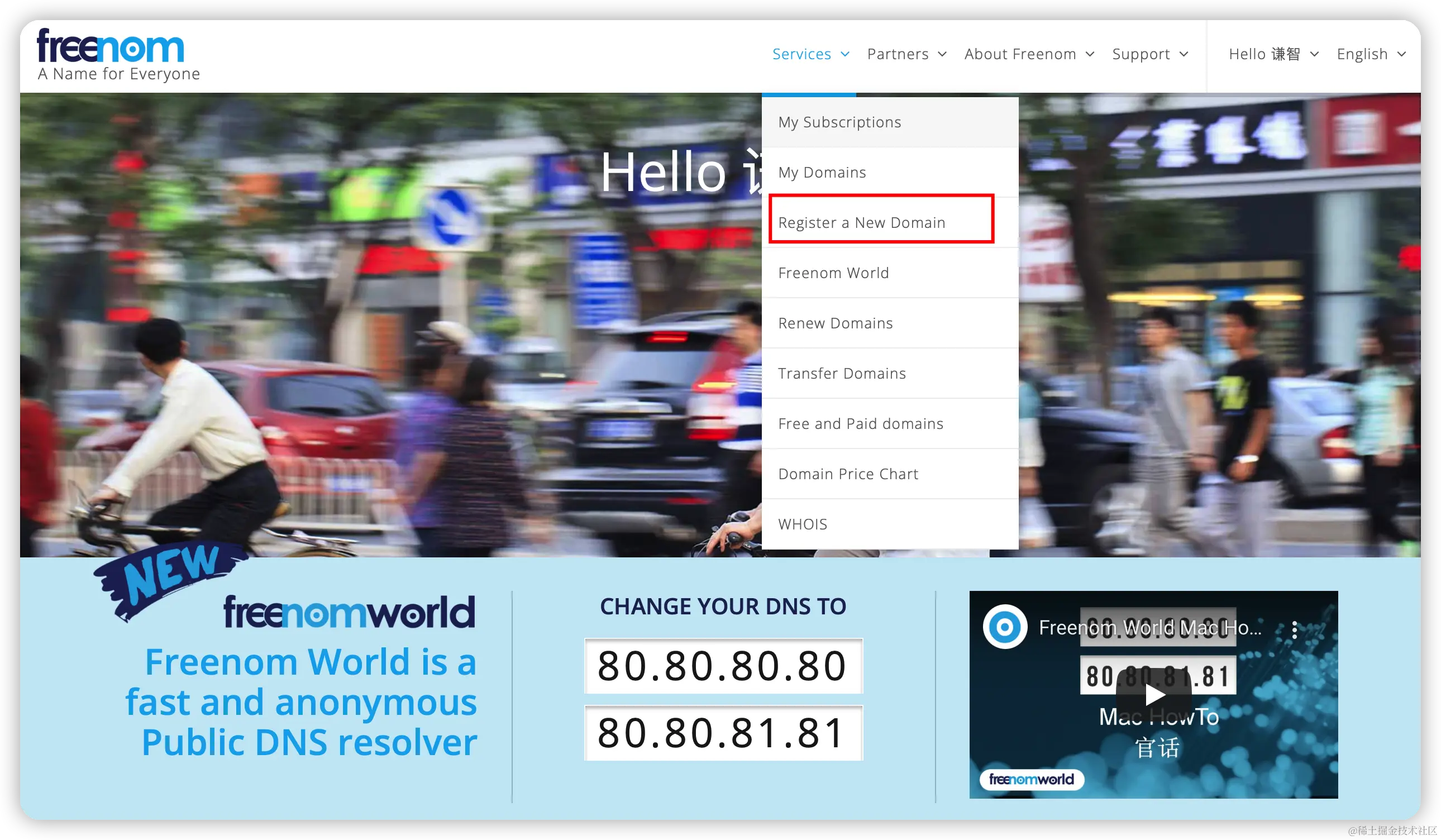
Task: Click the freenomworld badge in video corner
Action: (x=1031, y=779)
